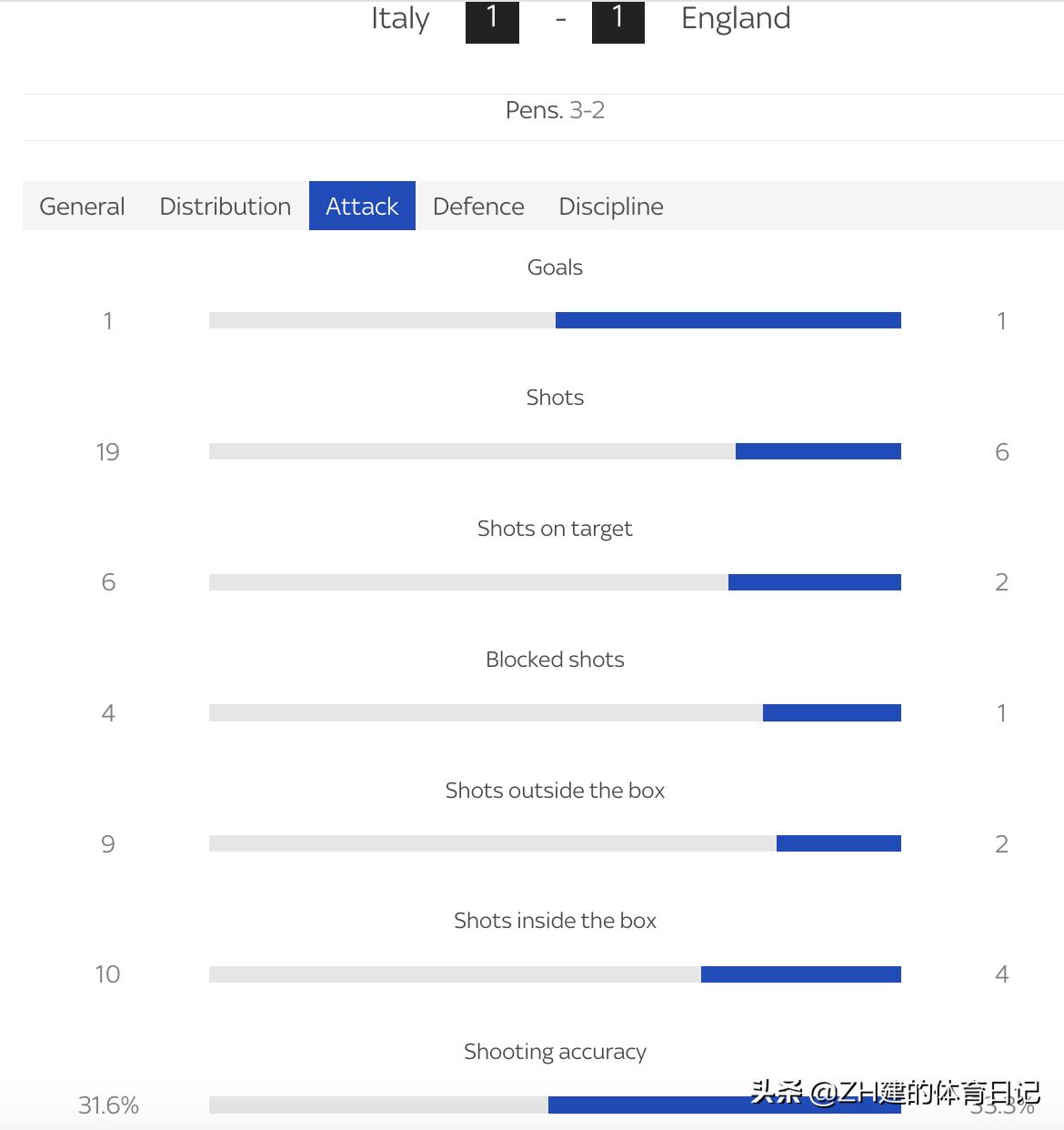Click the Shots inside the box bar
The image size is (1064, 1130).
tap(555, 974)
